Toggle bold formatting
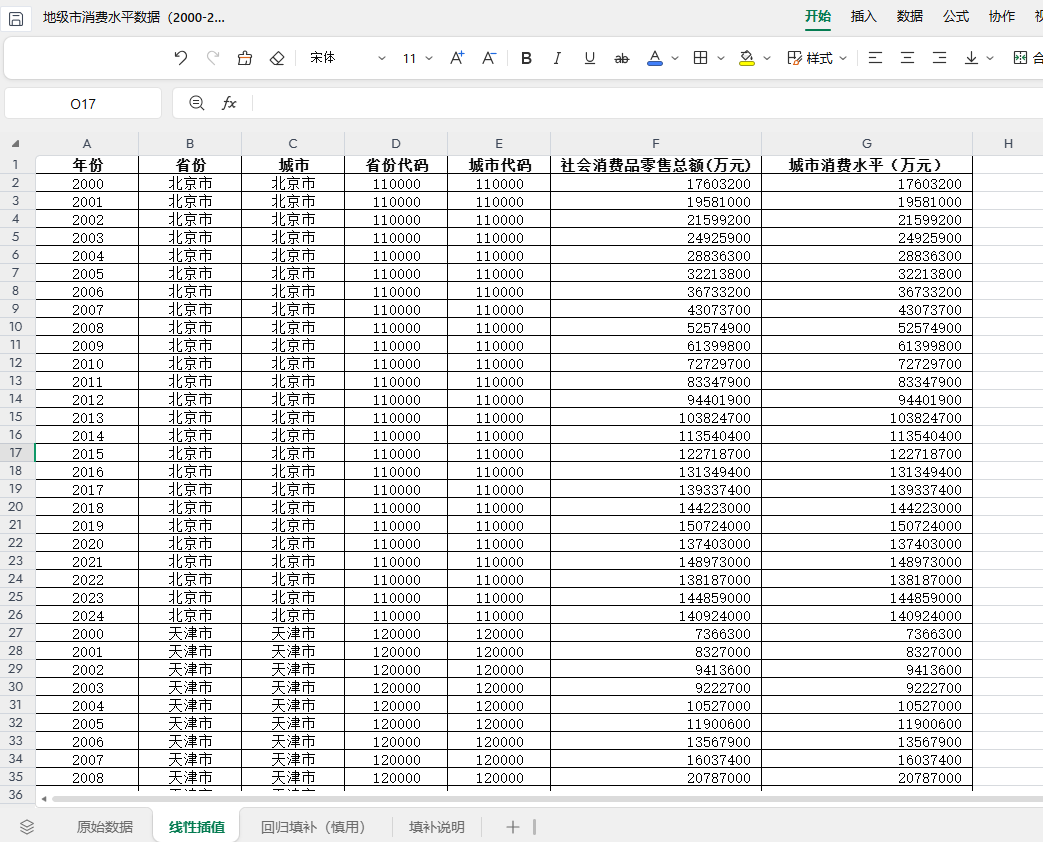 [x=526, y=59]
